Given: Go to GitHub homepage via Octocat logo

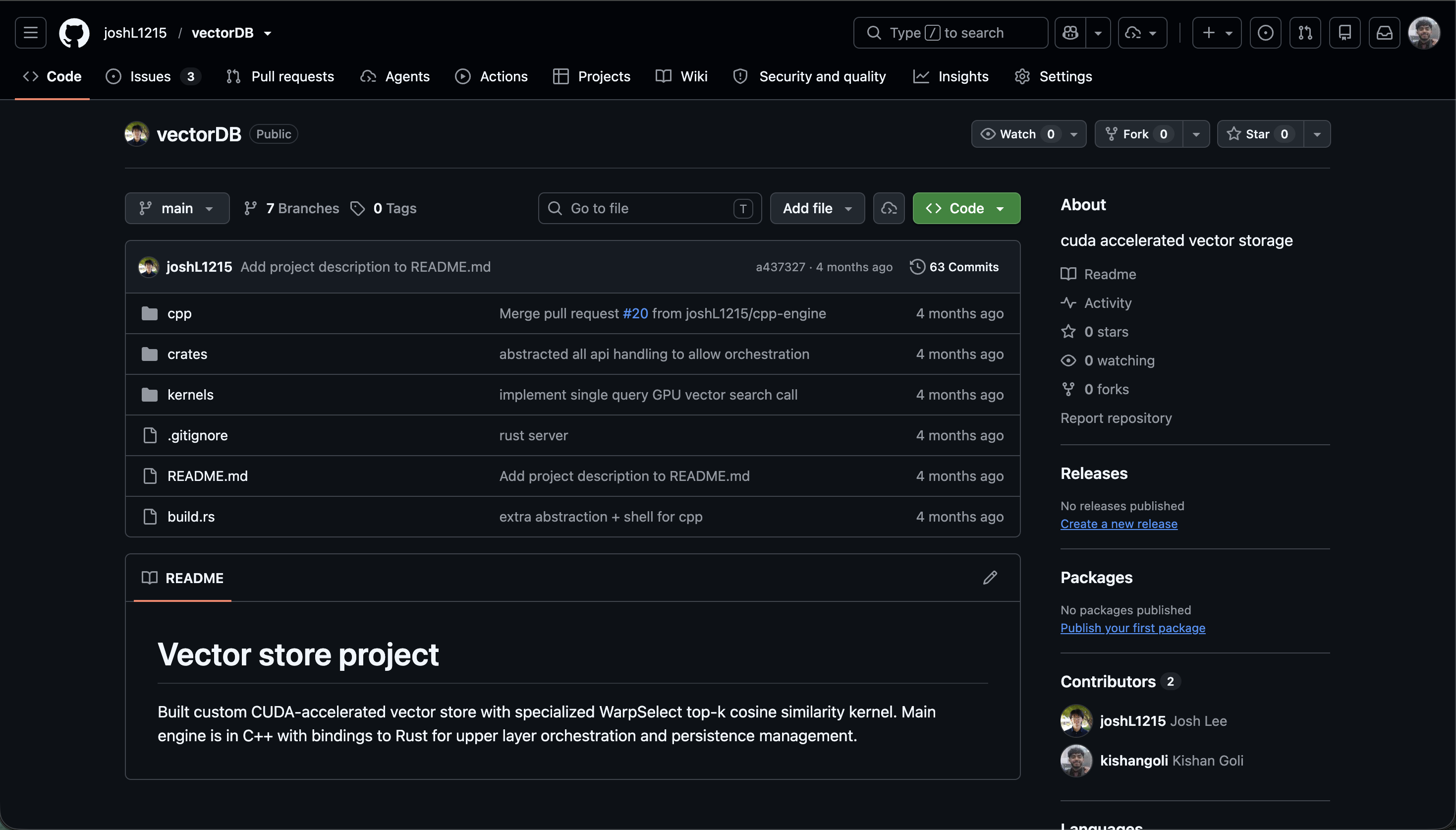Looking at the screenshot, I should [75, 33].
